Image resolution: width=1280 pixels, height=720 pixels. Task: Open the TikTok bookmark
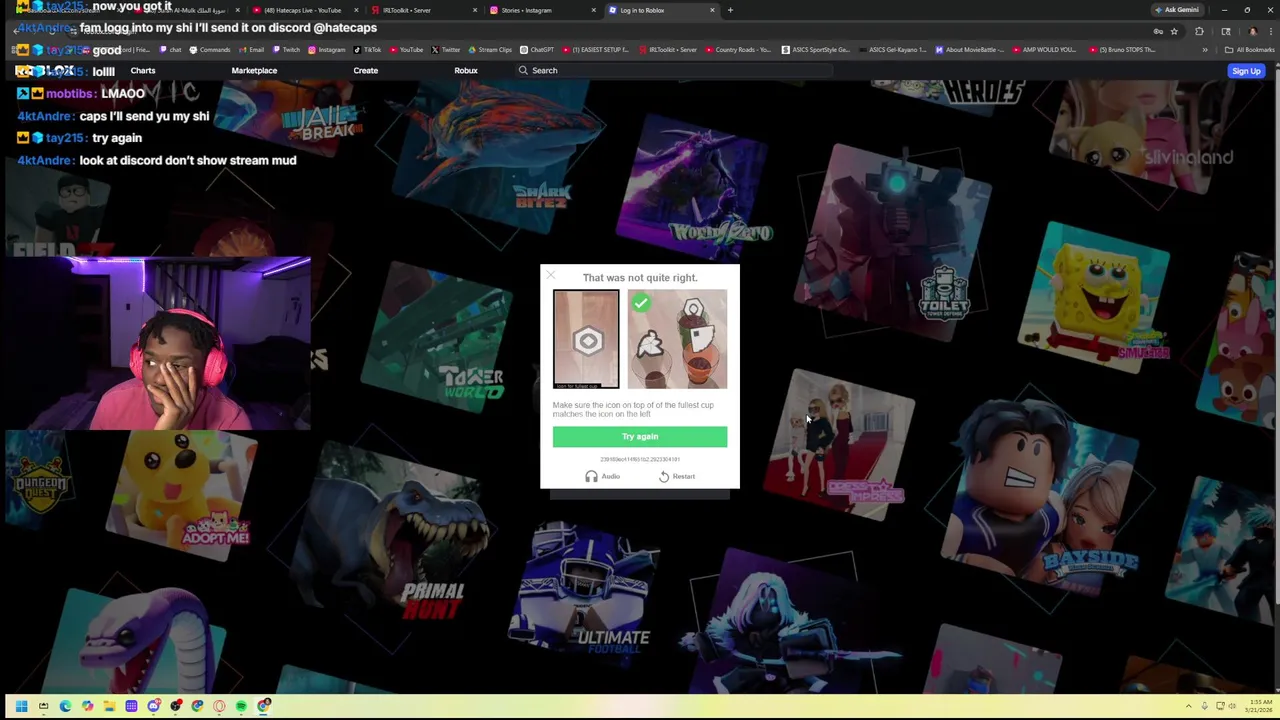pyautogui.click(x=367, y=49)
